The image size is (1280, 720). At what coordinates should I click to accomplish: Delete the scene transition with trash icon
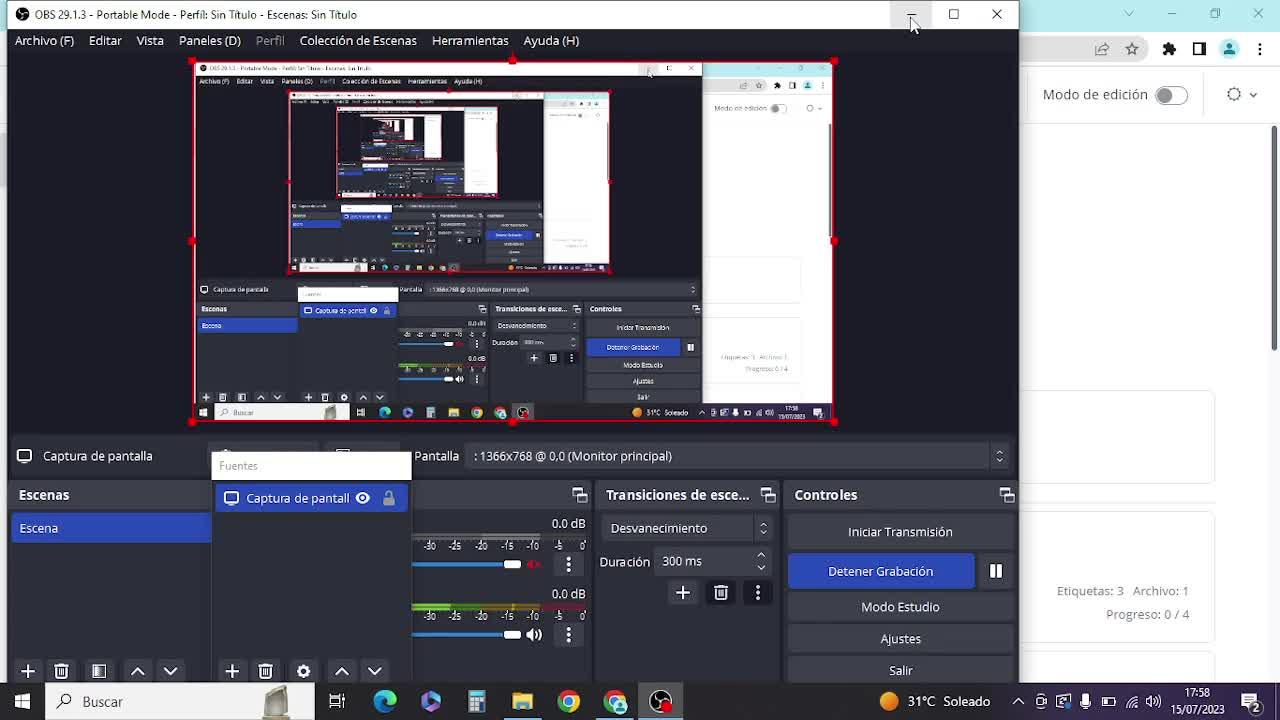click(x=720, y=593)
